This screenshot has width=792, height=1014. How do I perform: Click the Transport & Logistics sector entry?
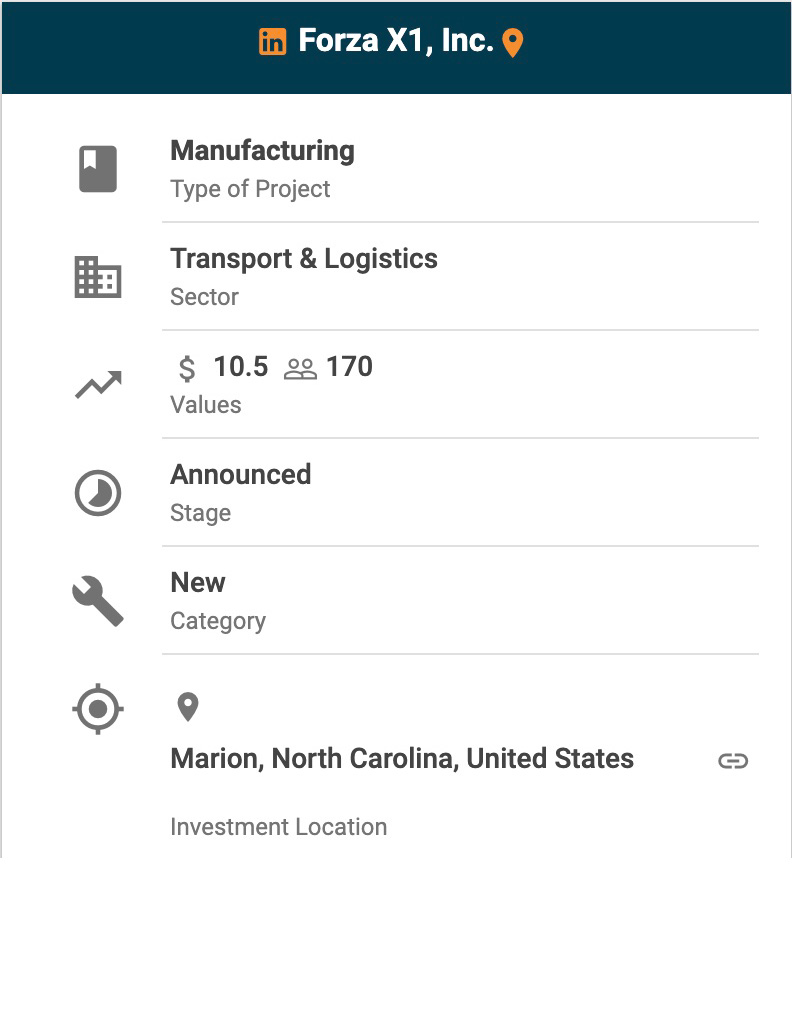304,259
